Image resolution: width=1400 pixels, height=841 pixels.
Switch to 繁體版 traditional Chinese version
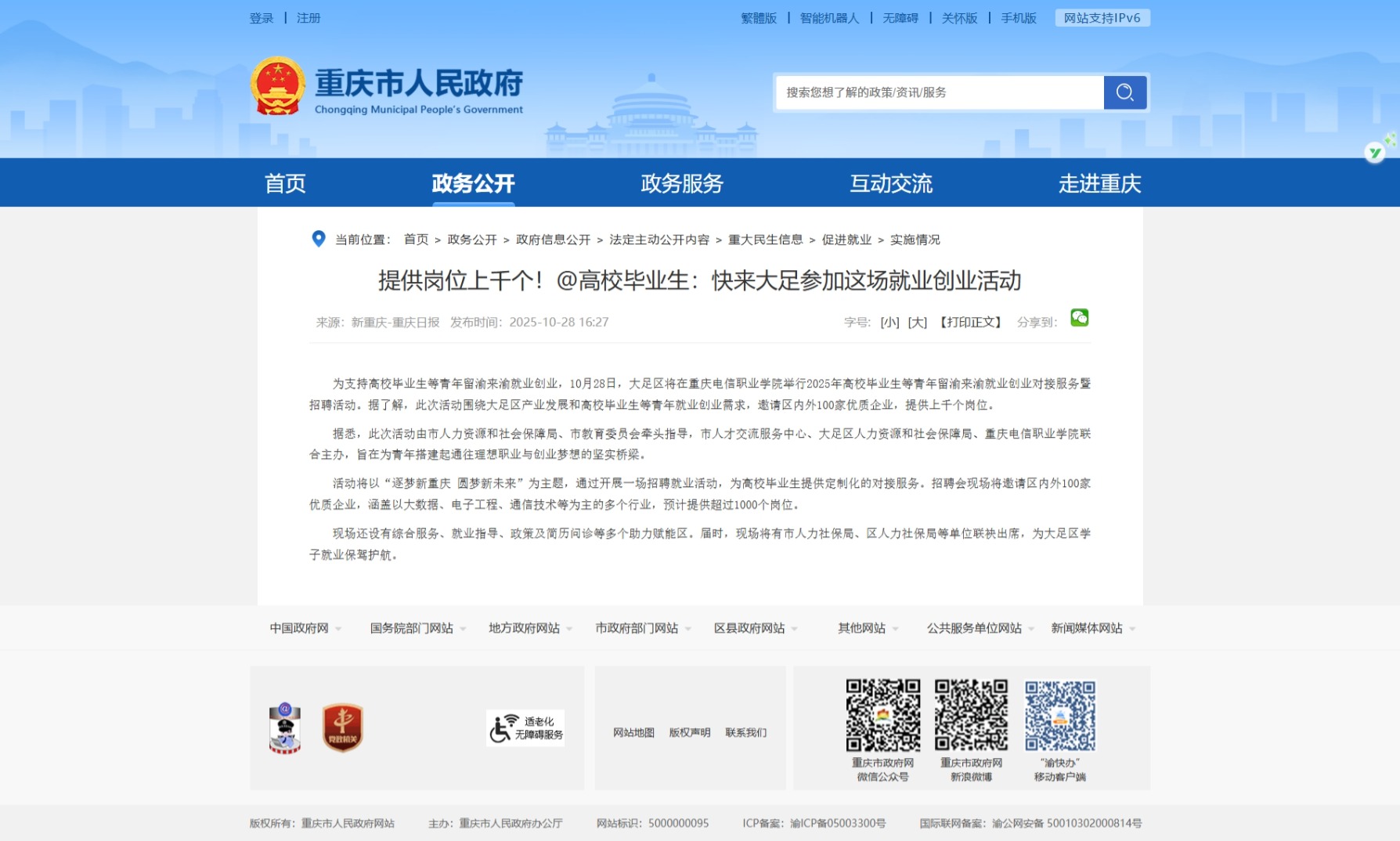(x=757, y=17)
